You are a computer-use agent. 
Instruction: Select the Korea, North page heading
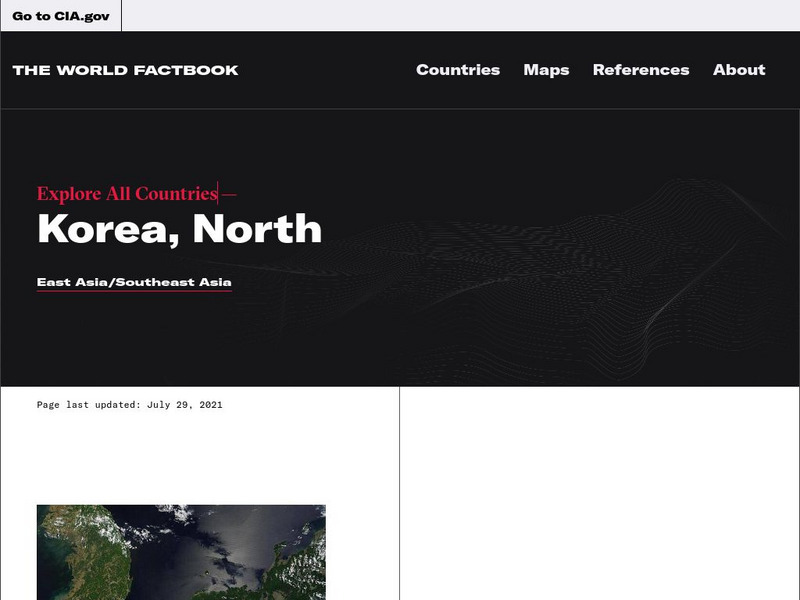(x=180, y=228)
